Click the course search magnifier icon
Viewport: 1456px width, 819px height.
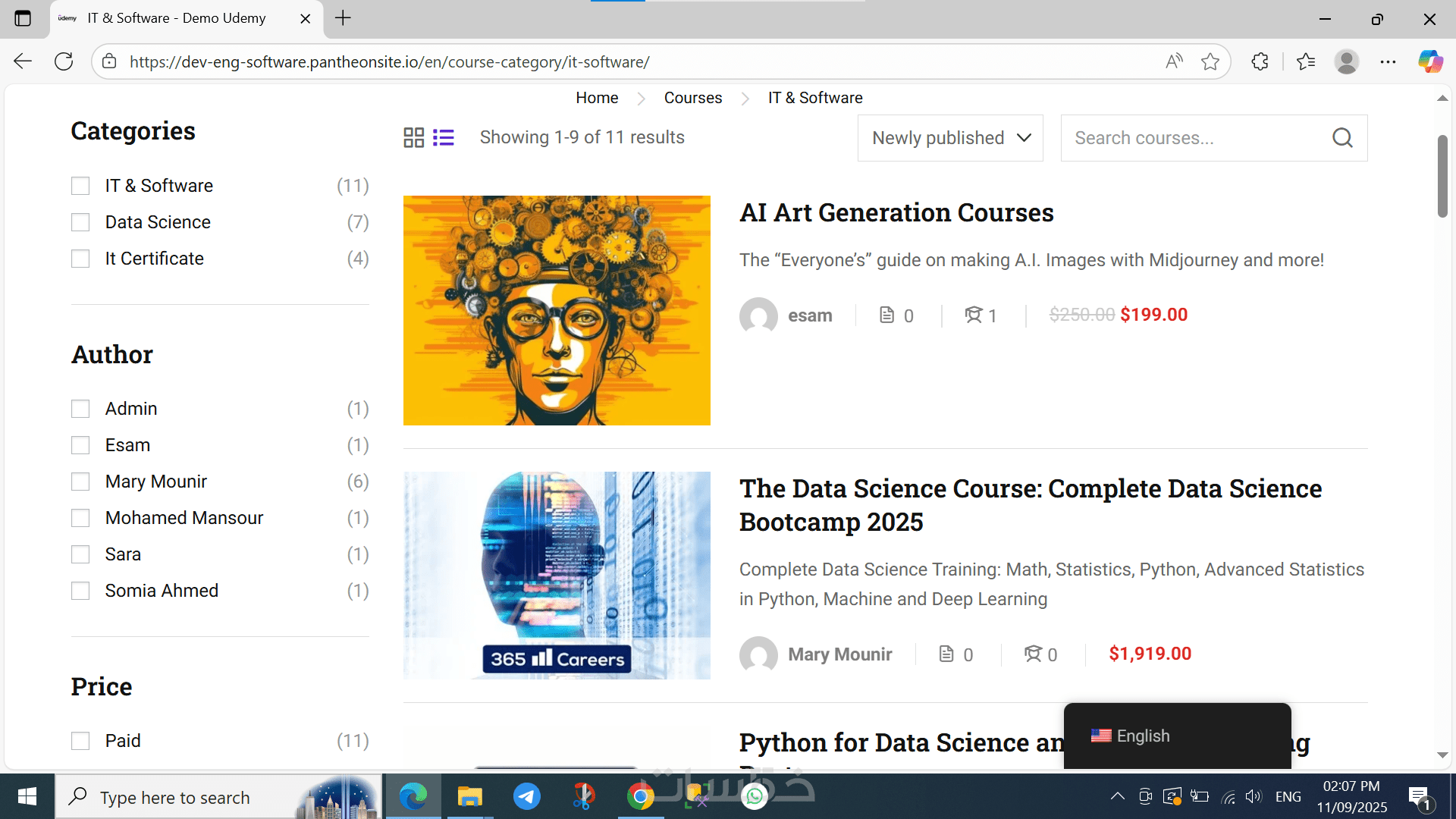[x=1342, y=138]
